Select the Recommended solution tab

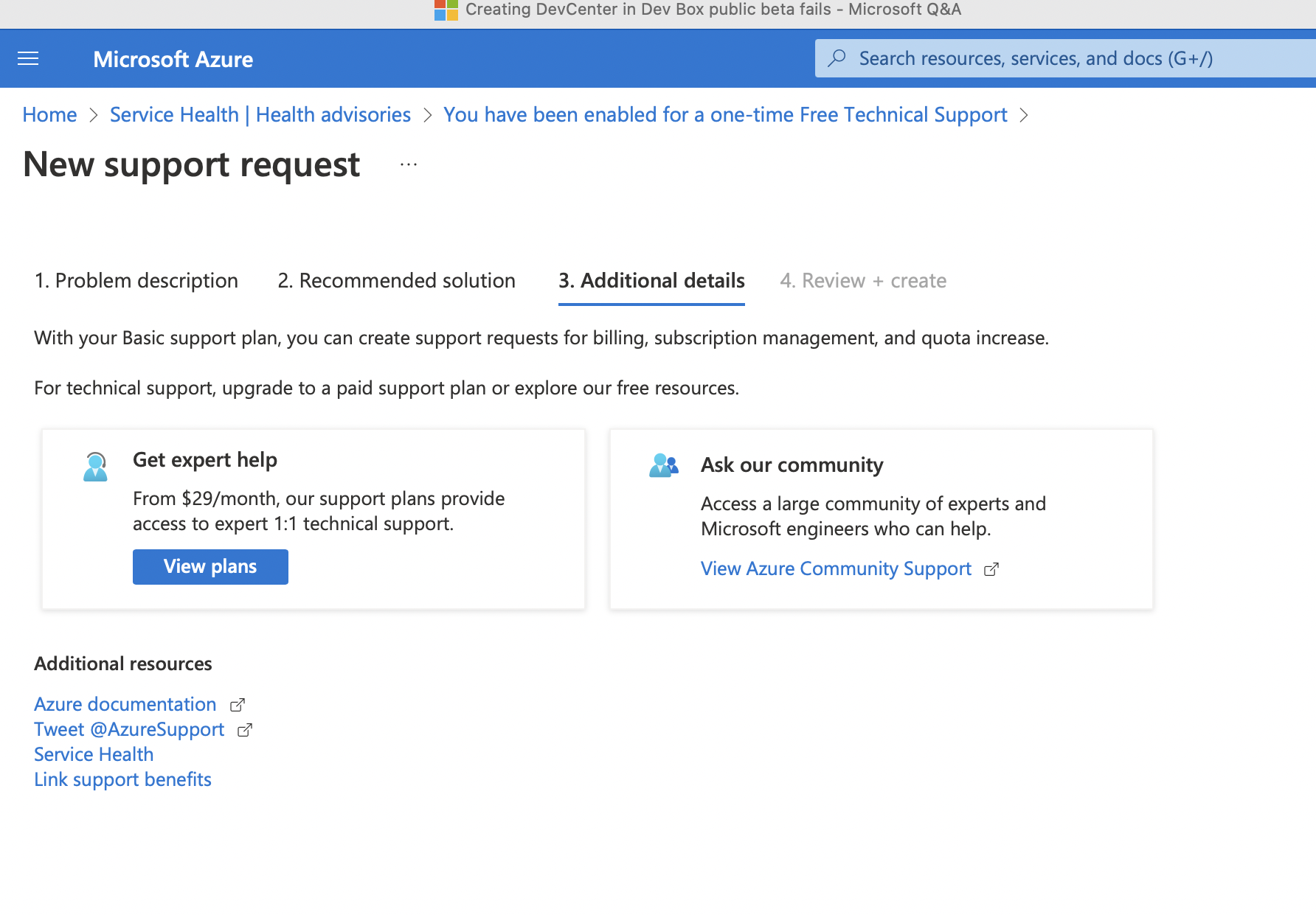click(x=396, y=281)
